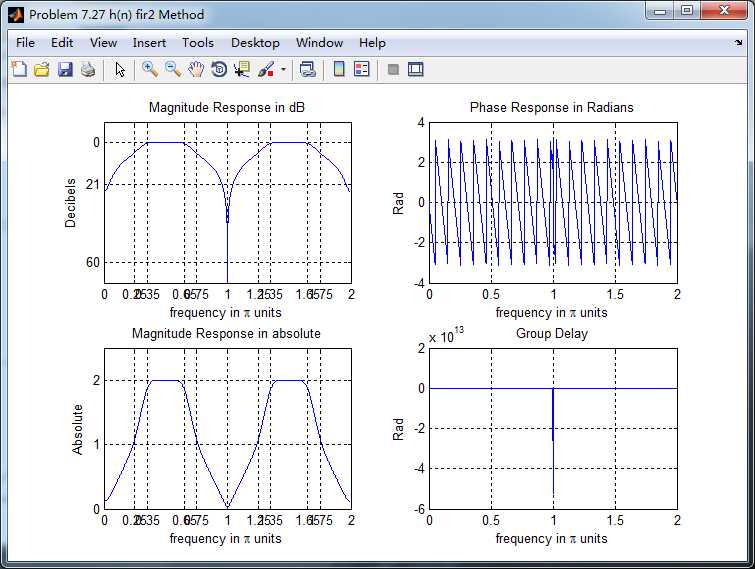Open the Insert menu
Image resolution: width=755 pixels, height=569 pixels.
pyautogui.click(x=149, y=43)
